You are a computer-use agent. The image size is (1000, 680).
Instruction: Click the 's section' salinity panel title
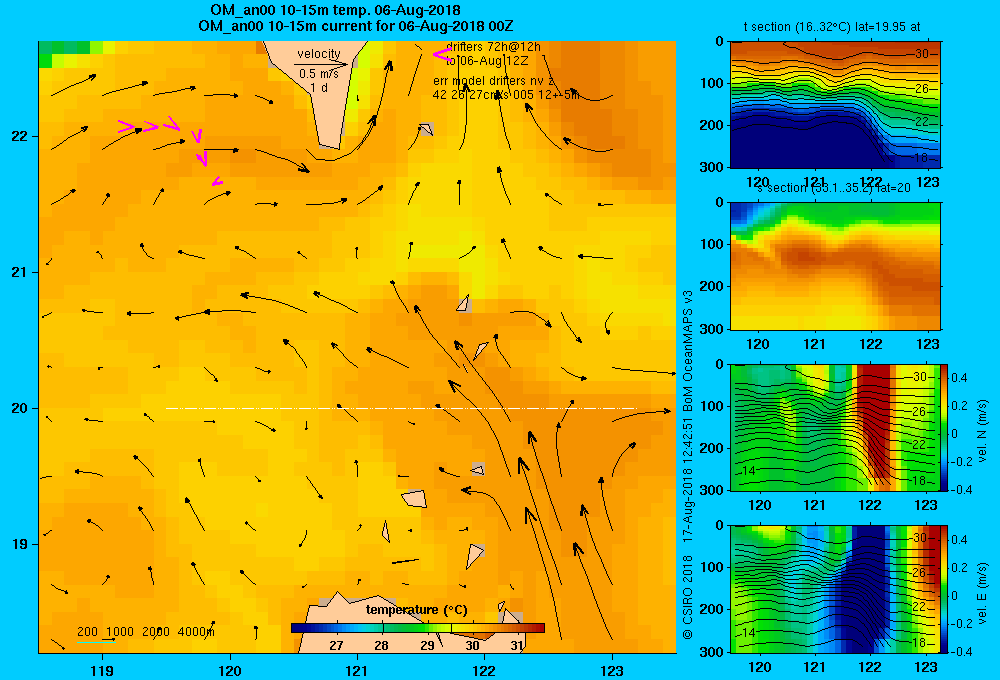834,188
